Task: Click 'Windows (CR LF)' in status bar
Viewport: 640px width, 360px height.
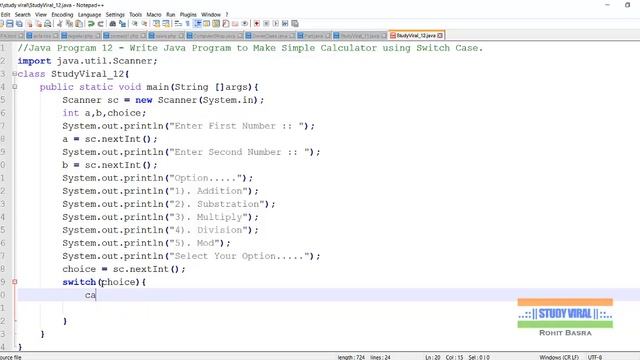Action: click(559, 357)
